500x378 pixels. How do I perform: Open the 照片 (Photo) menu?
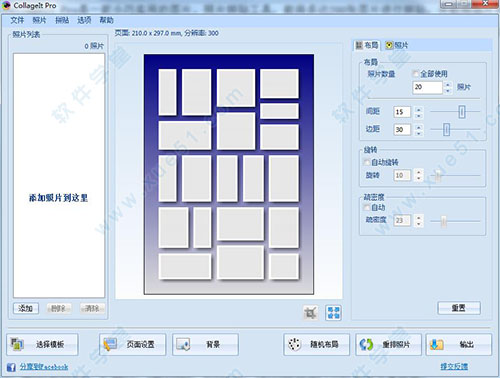39,20
